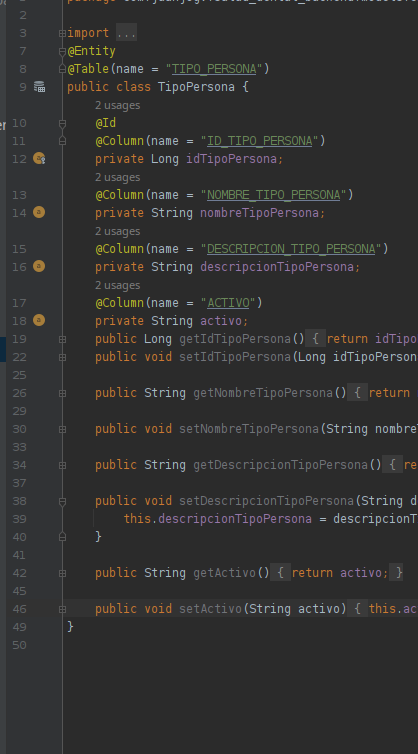
Task: Open usages hint above NOMBRE_TIPO_PERSONA column
Action: (117, 177)
